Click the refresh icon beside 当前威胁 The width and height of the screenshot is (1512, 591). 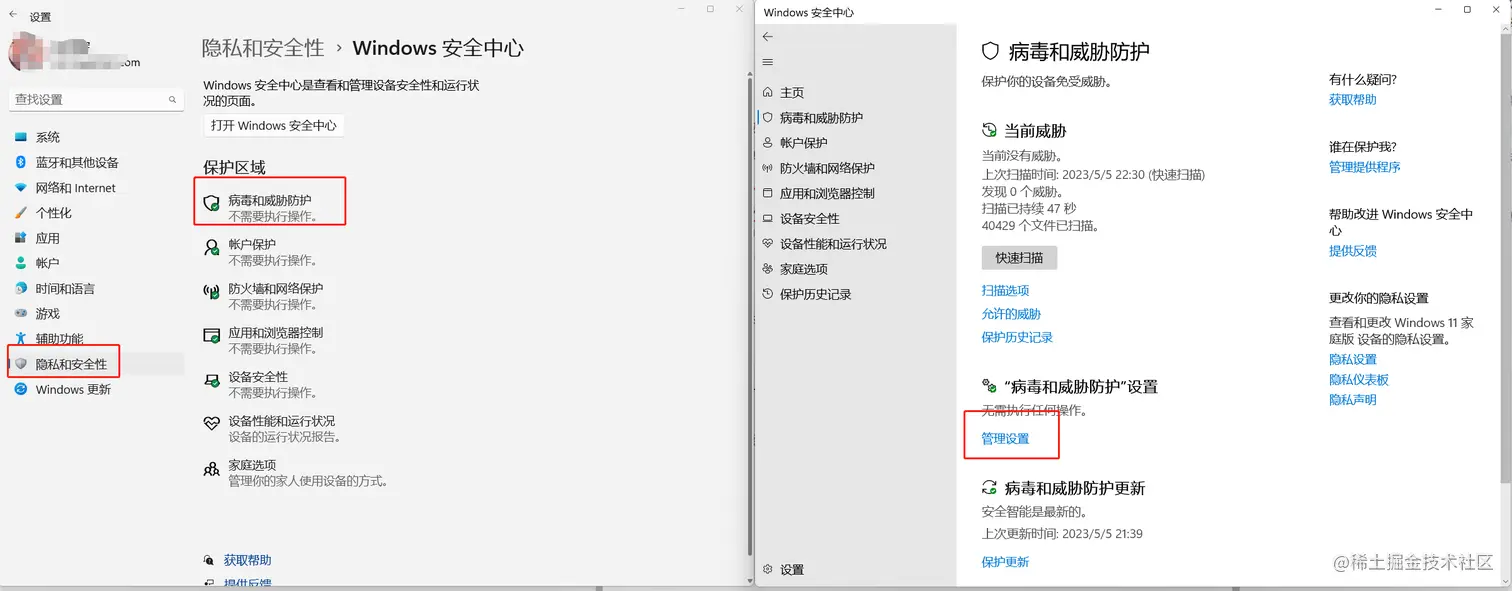tap(990, 130)
